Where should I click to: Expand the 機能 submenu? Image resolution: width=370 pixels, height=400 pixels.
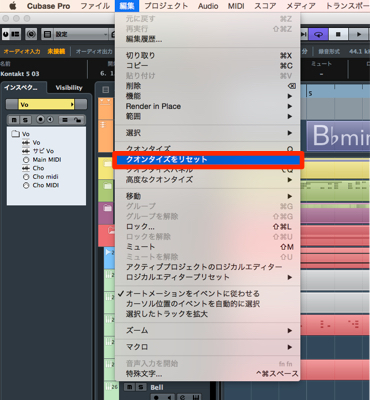click(x=207, y=96)
